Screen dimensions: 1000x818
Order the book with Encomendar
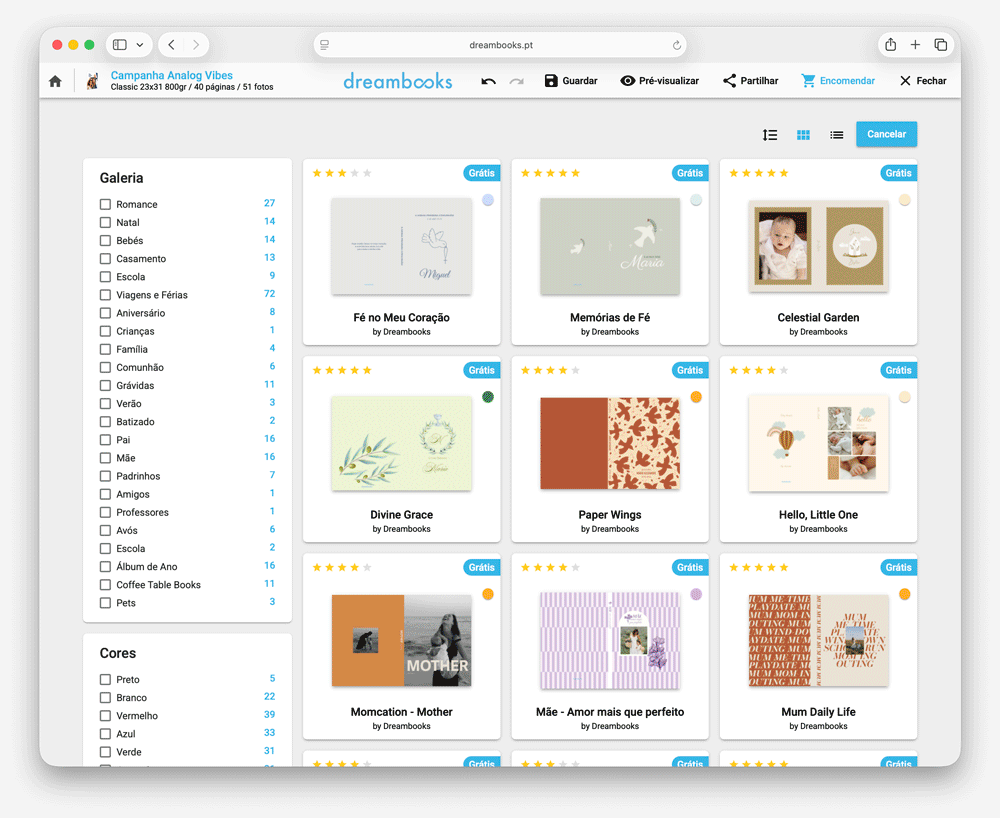[x=838, y=81]
